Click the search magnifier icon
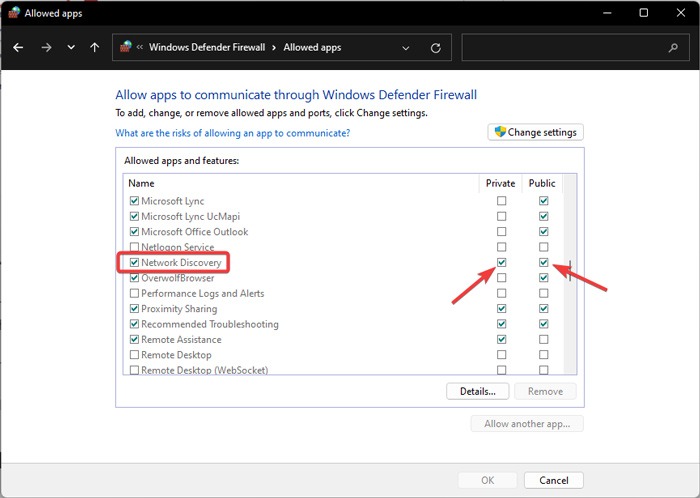Viewport: 700px width, 498px height. pyautogui.click(x=673, y=47)
